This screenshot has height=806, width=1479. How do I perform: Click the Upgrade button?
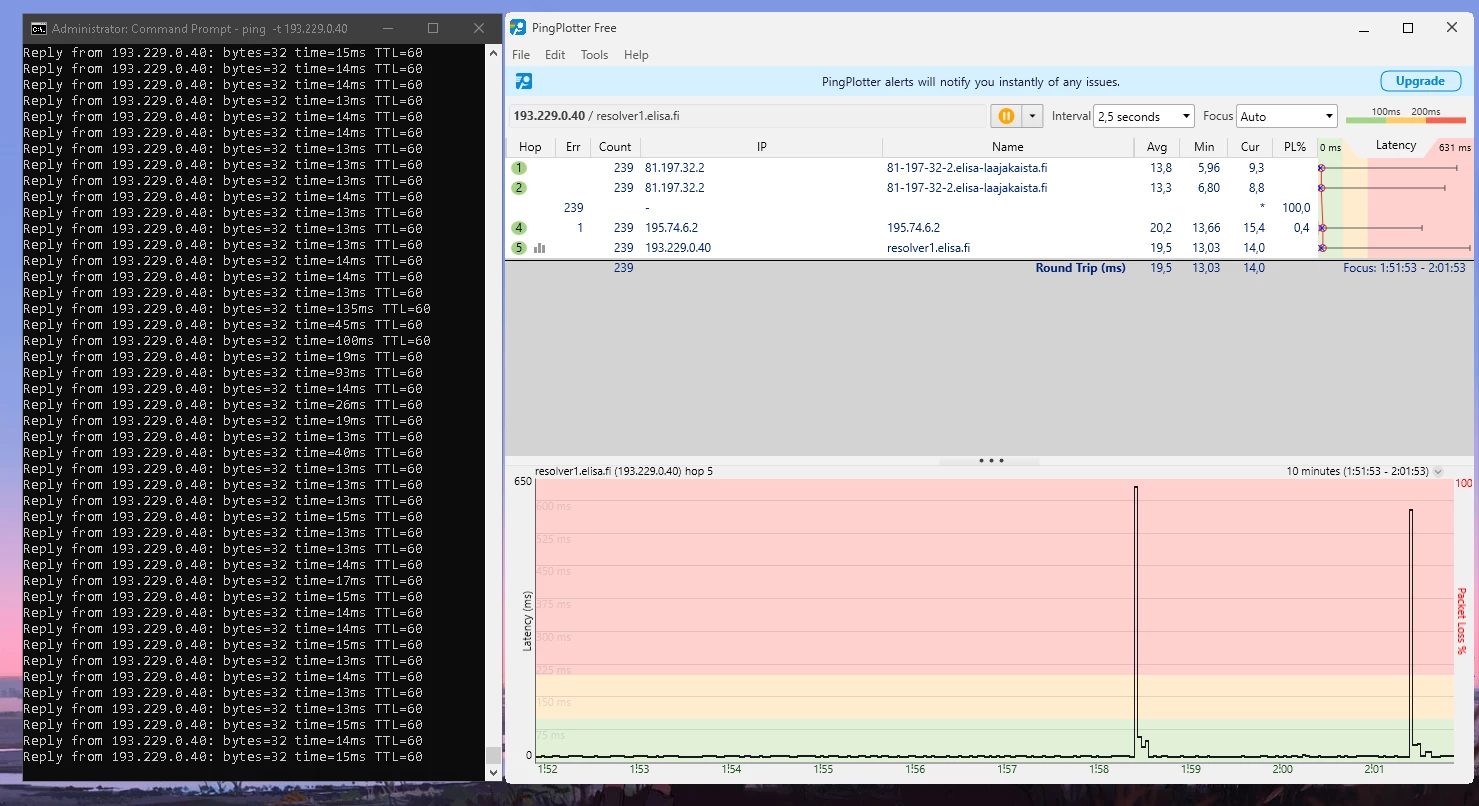1420,81
